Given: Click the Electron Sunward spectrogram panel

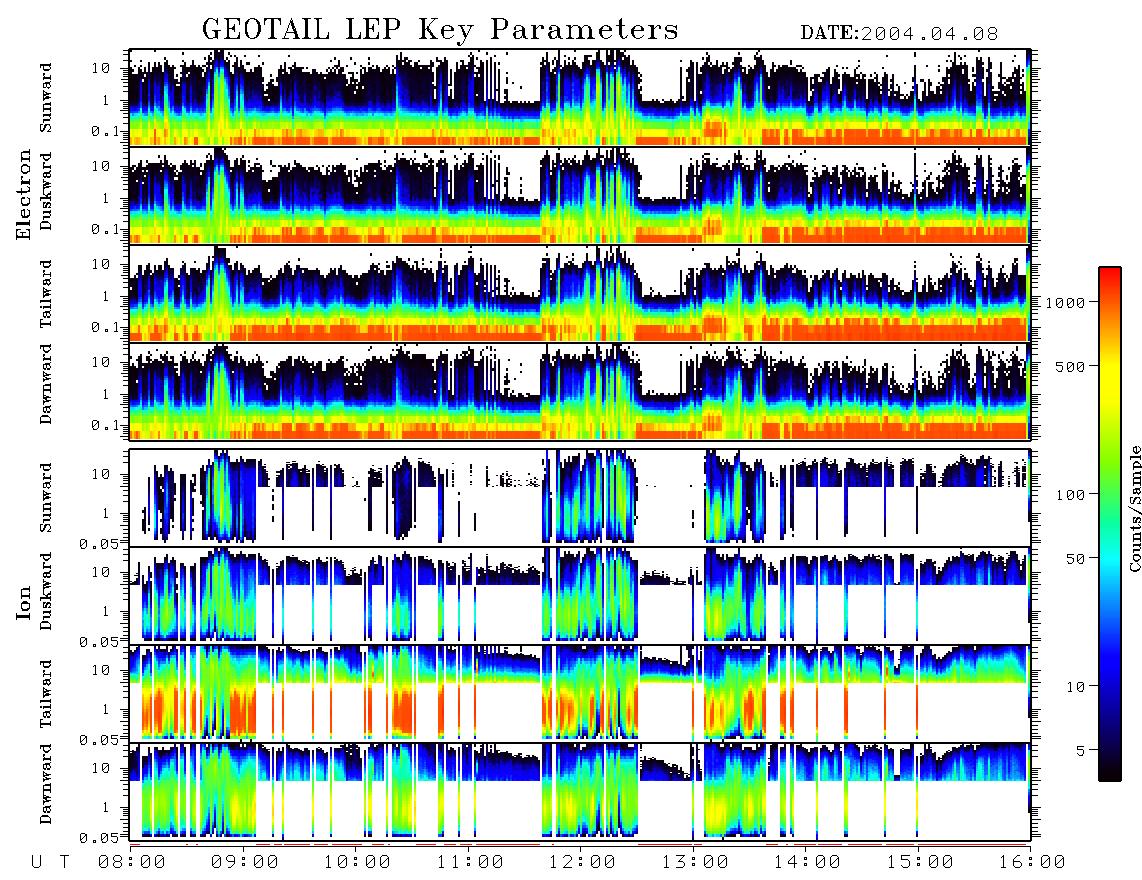Looking at the screenshot, I should tap(580, 97).
